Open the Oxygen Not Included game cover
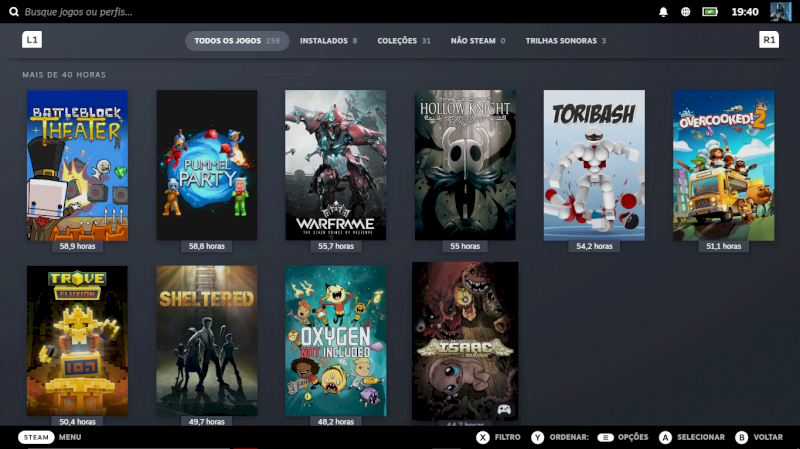800x449 pixels. point(336,341)
